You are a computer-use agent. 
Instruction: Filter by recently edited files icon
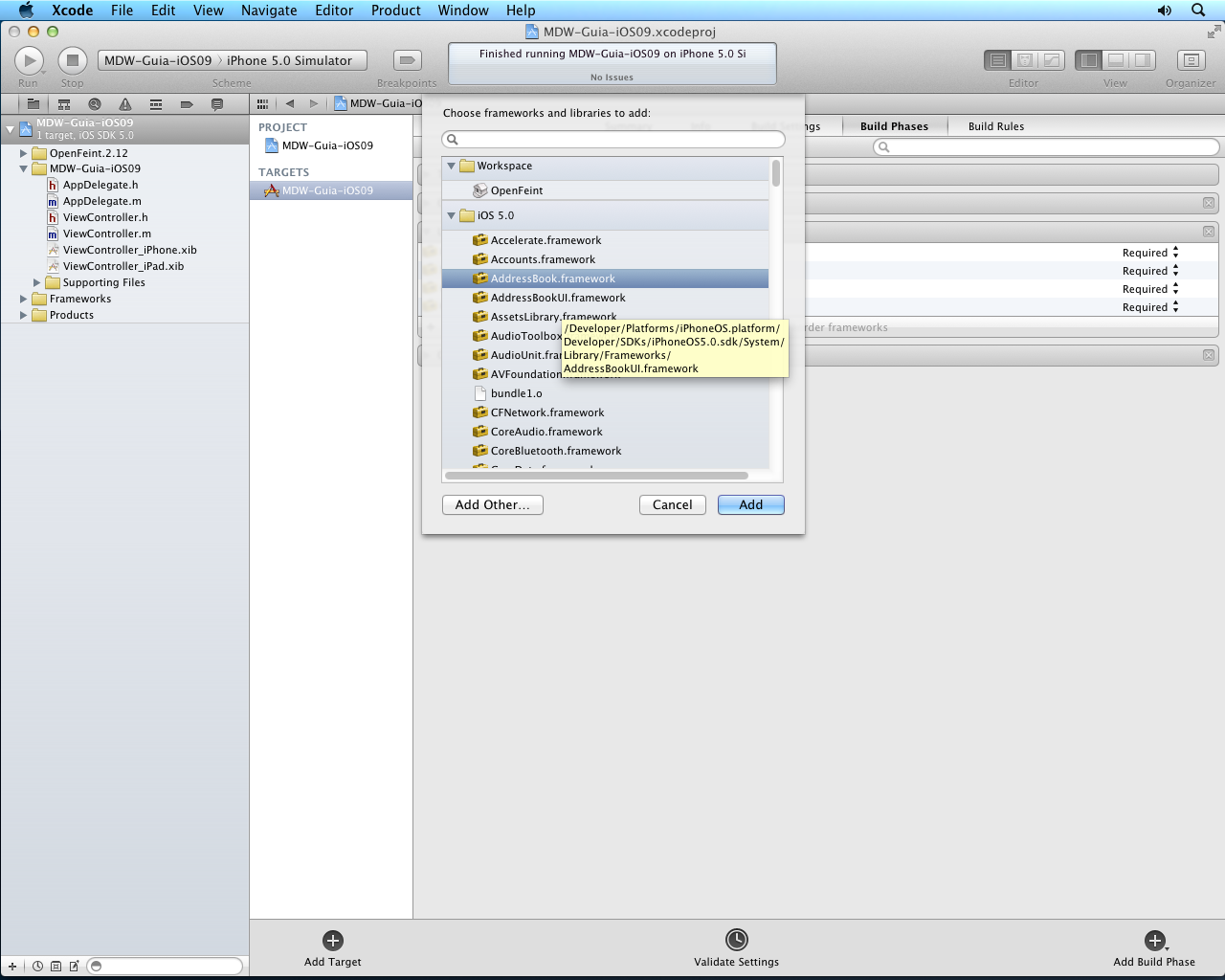click(x=37, y=966)
